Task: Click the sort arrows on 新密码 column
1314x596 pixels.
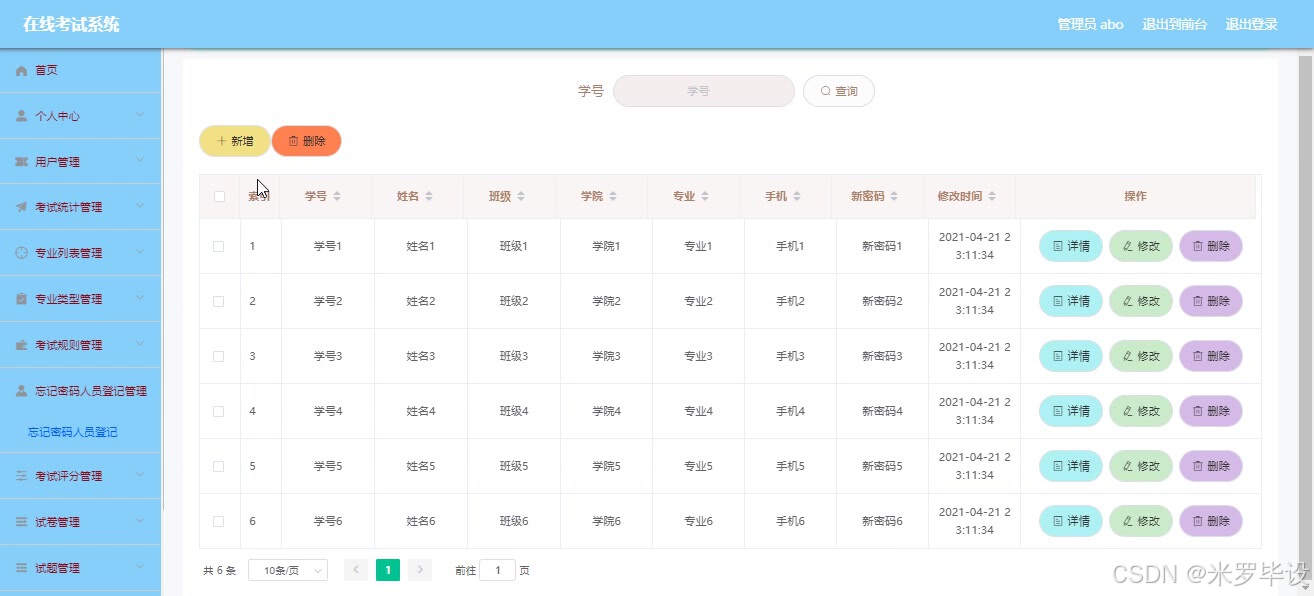Action: 895,196
